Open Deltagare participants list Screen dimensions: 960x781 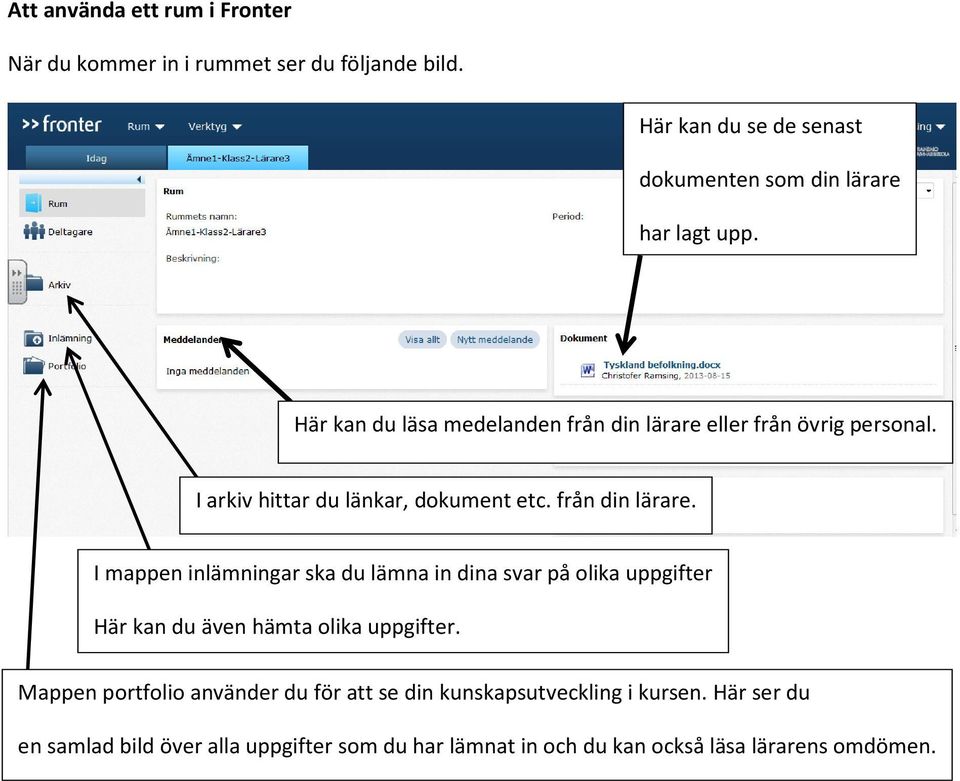tap(70, 232)
